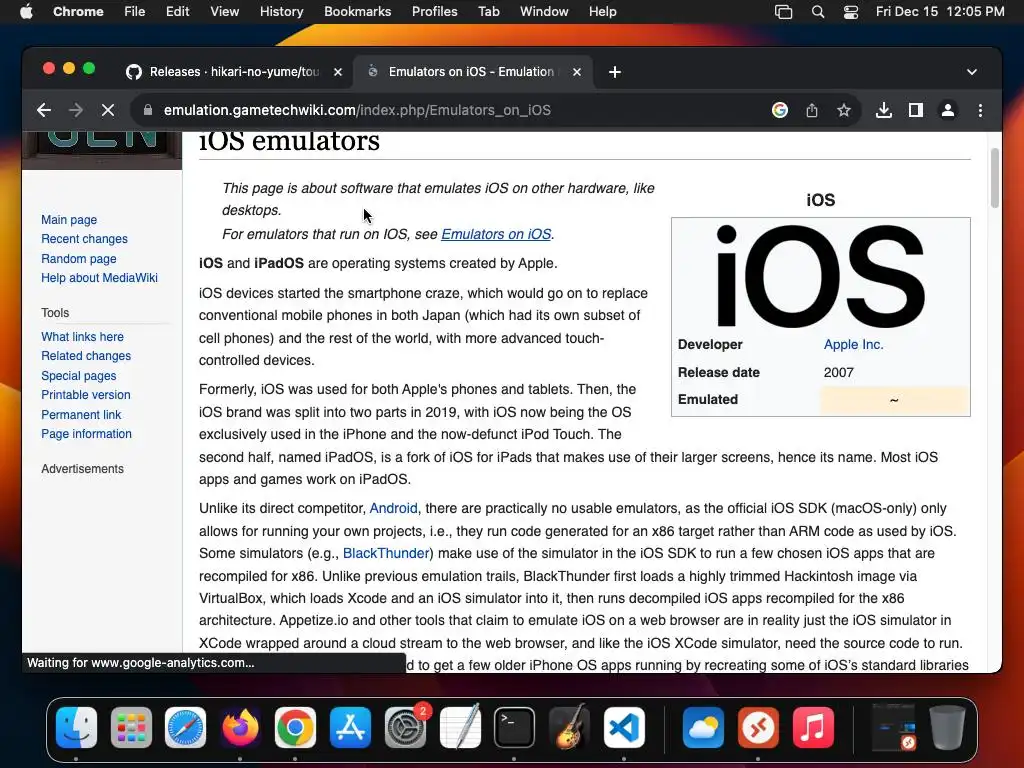Open the Apple menu
The height and width of the screenshot is (768, 1024).
click(x=26, y=11)
